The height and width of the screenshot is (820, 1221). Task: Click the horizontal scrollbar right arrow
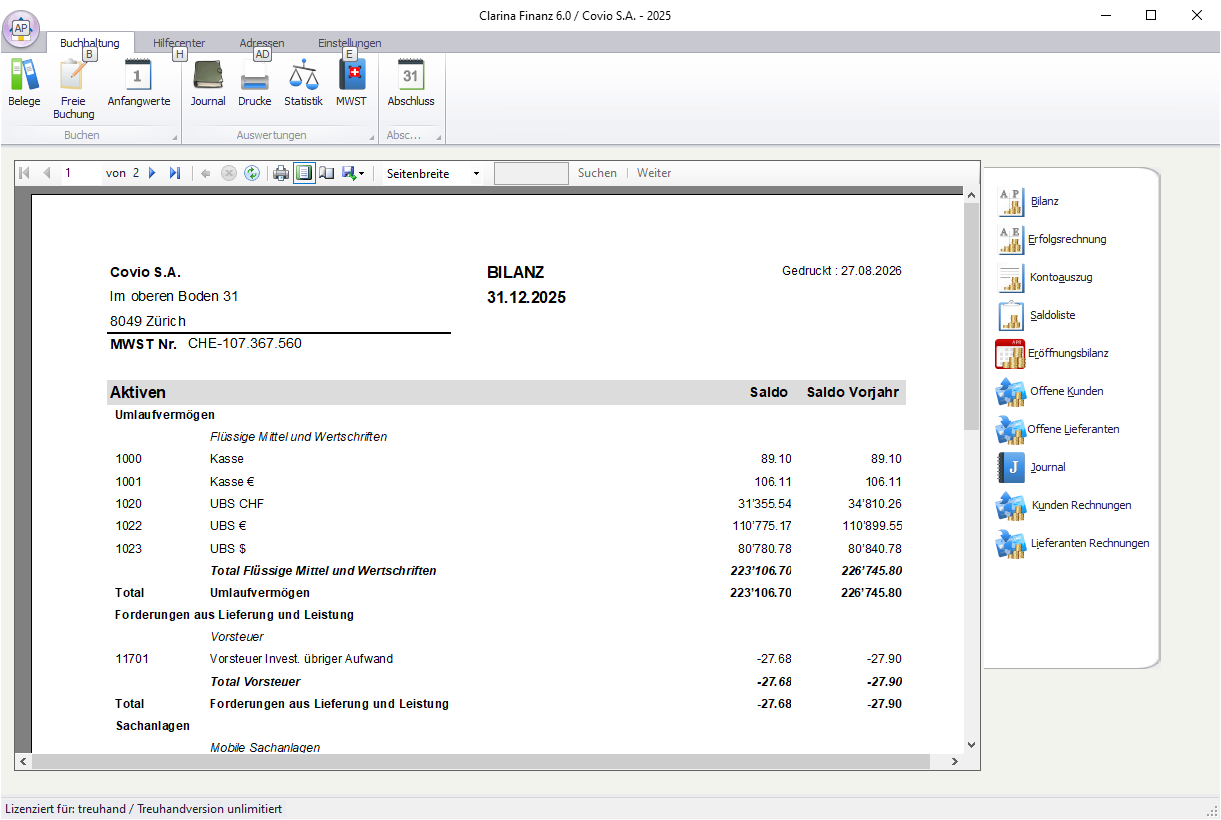click(954, 762)
